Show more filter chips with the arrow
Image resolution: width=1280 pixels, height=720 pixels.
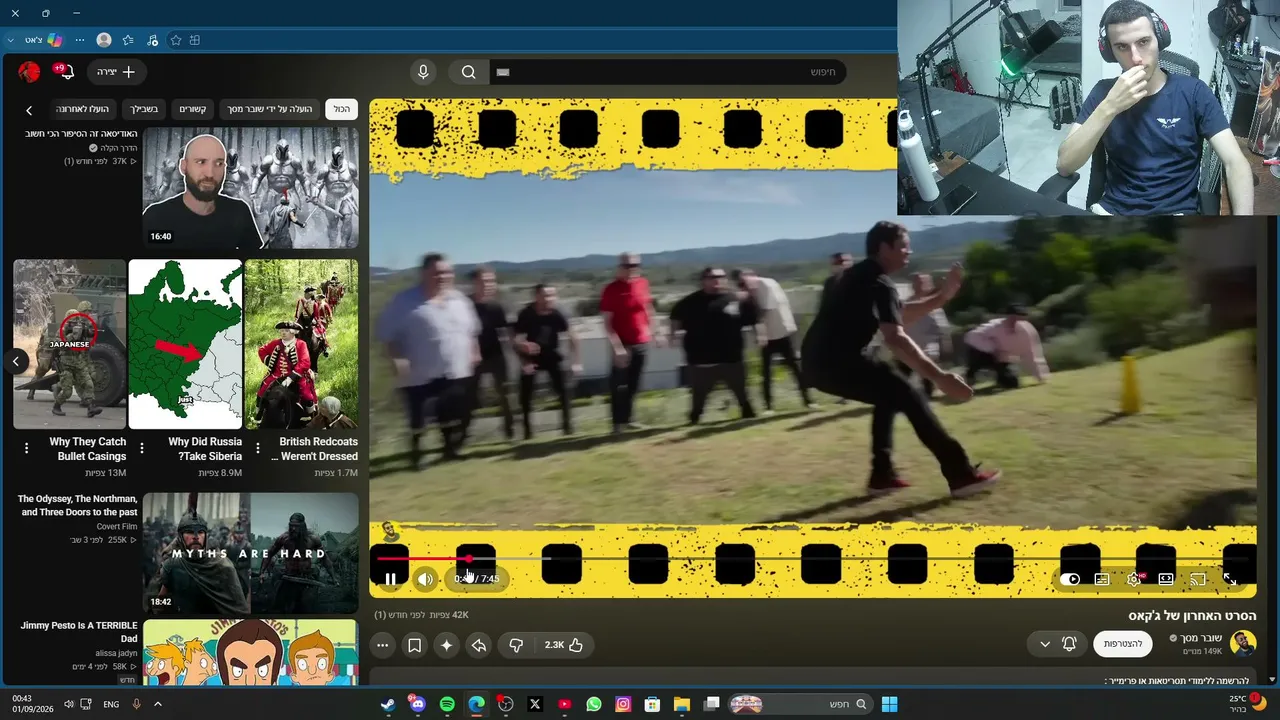tap(29, 110)
